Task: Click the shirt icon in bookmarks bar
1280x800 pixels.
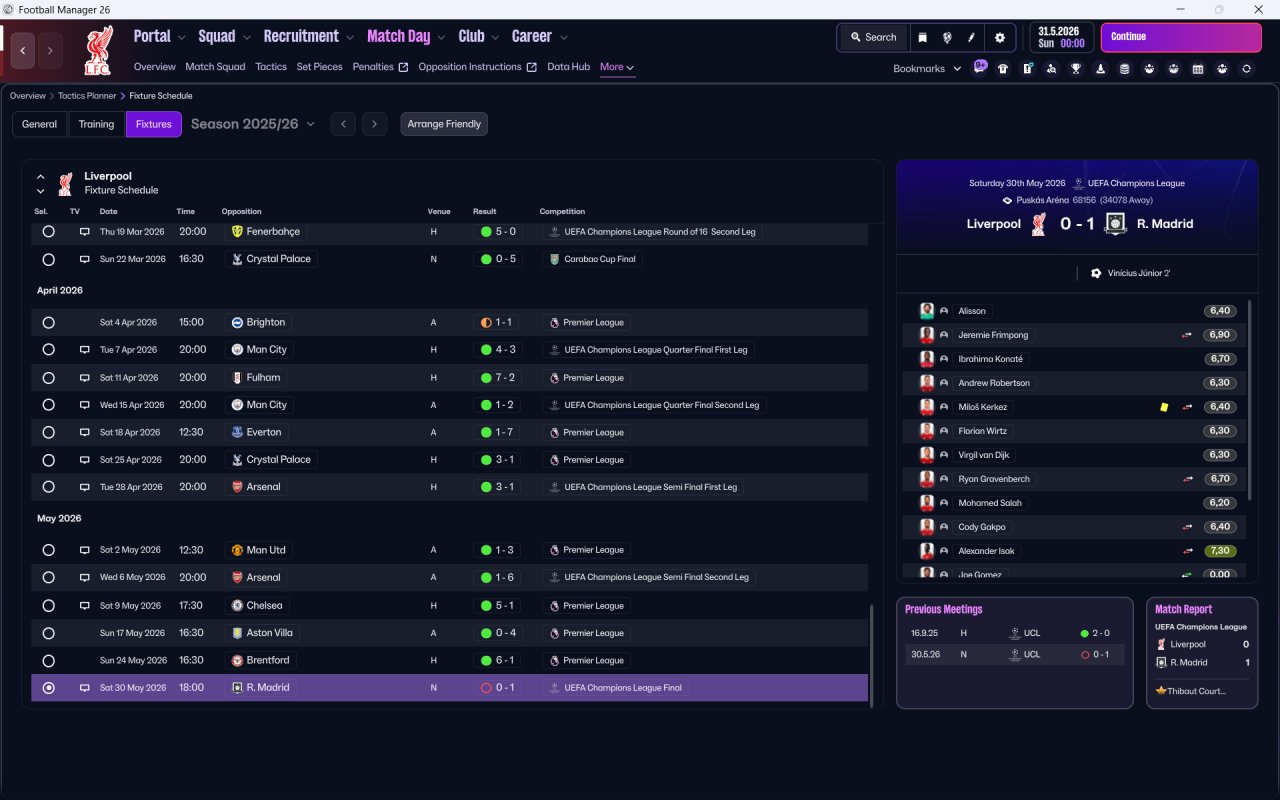Action: [x=1003, y=69]
